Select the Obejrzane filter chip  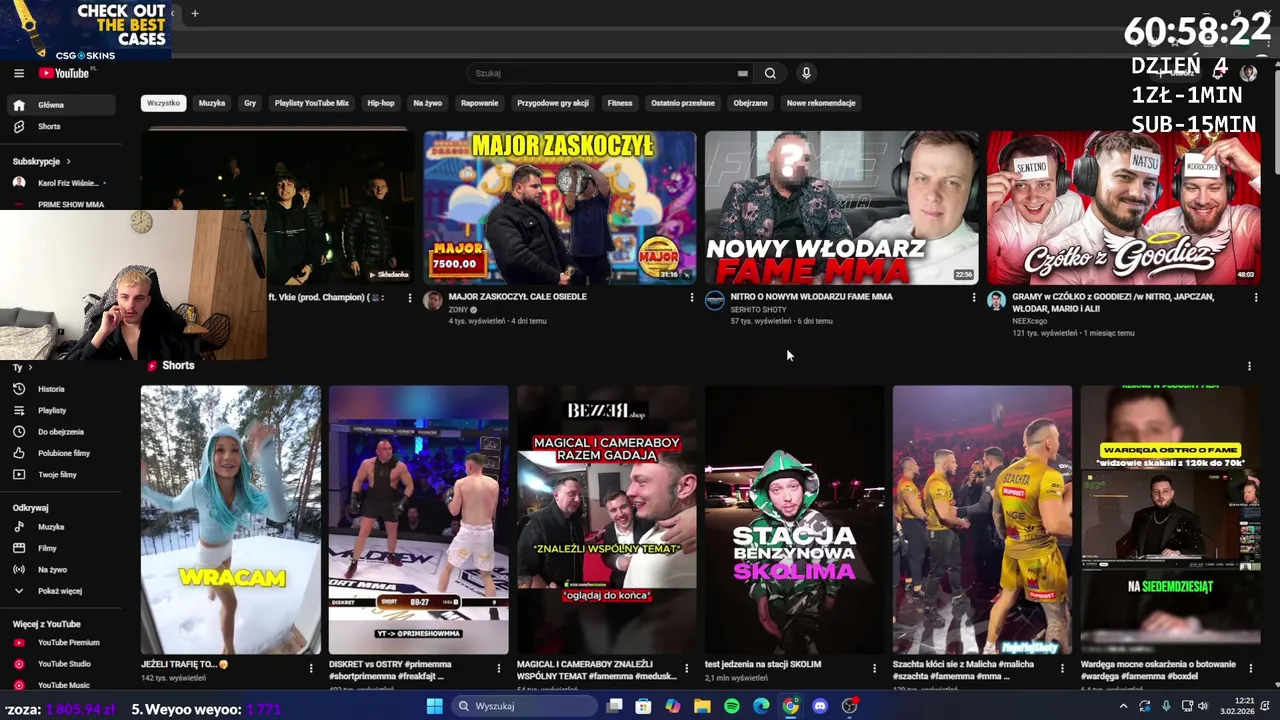(750, 103)
